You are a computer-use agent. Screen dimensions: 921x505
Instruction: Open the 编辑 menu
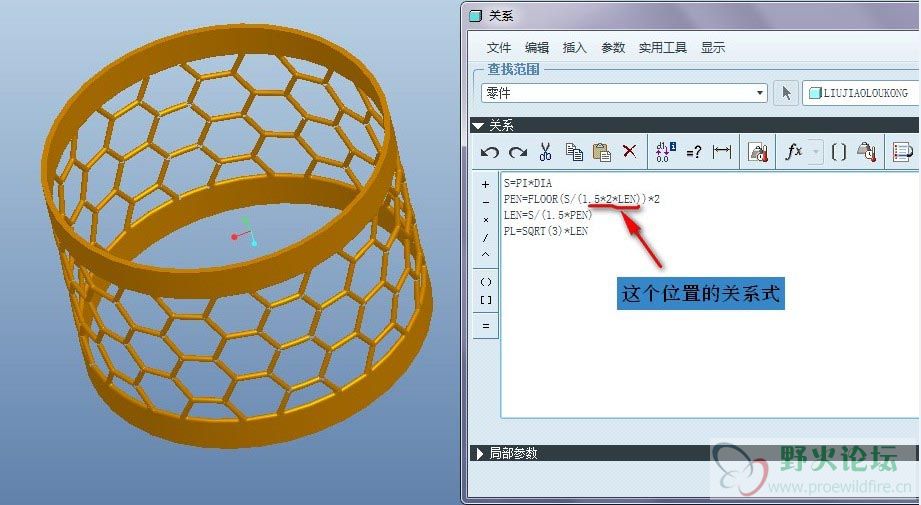[537, 48]
